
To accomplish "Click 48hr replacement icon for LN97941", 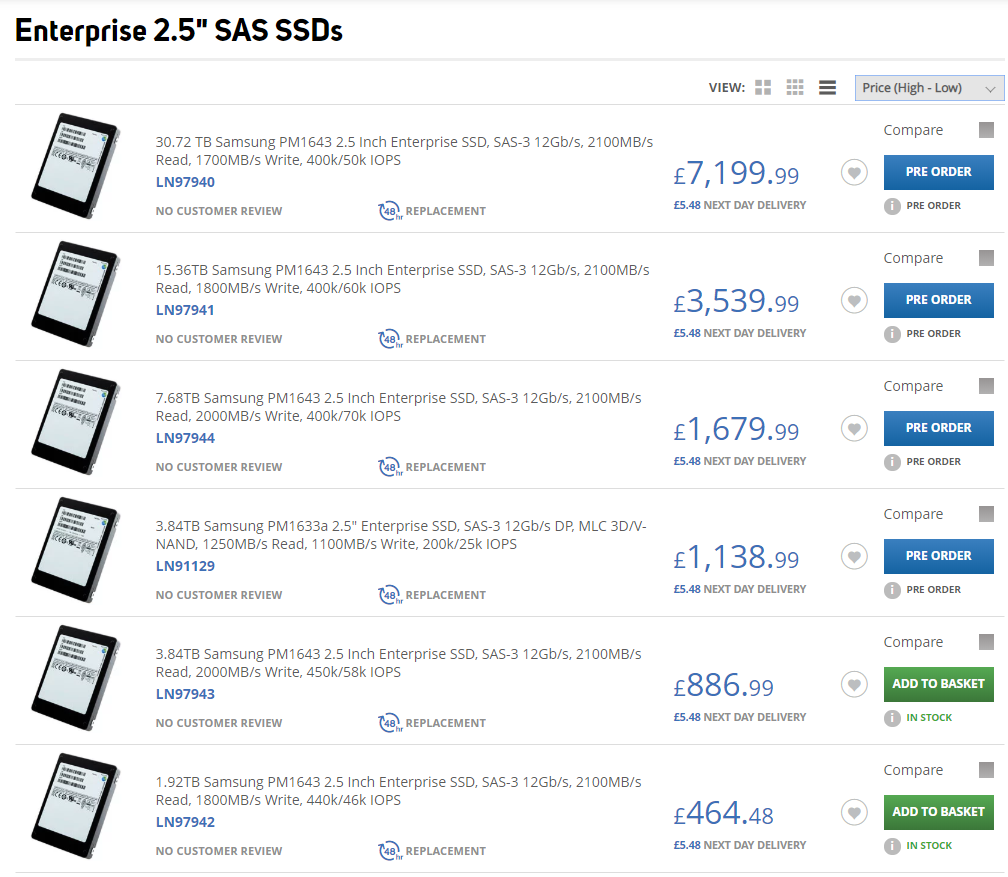I will pyautogui.click(x=390, y=339).
